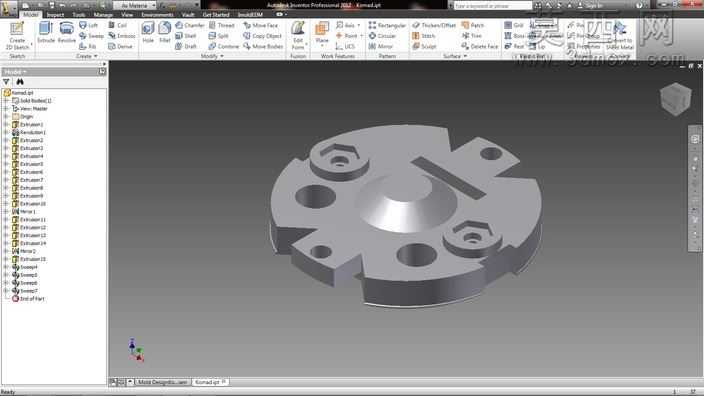Open the Environments ribbon tab
This screenshot has width=704, height=396.
pyautogui.click(x=157, y=14)
